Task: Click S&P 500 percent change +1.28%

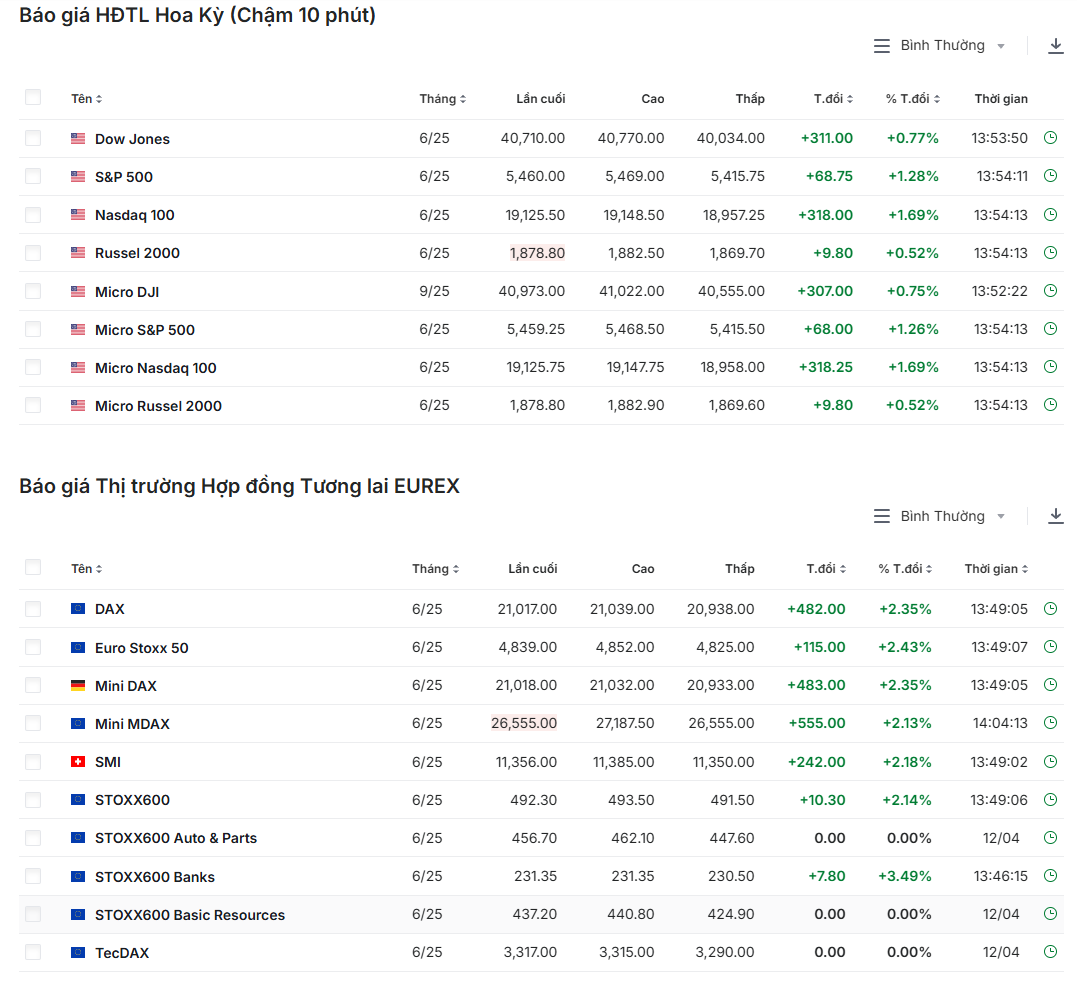Action: (913, 176)
